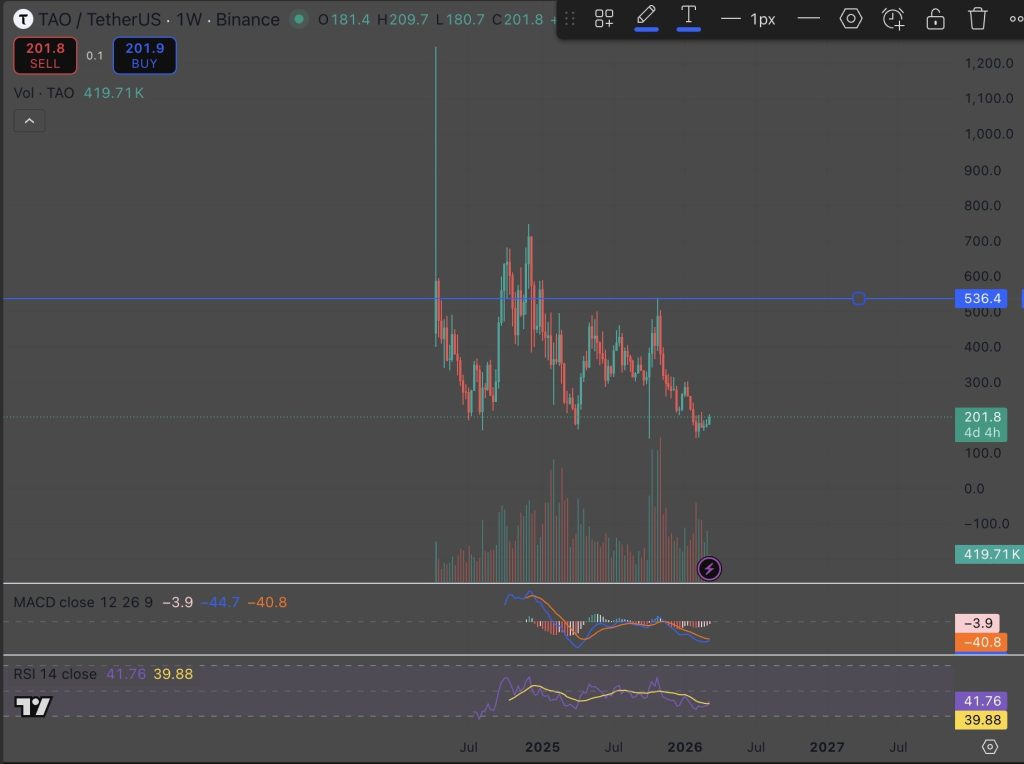Click the green market status dot

299,19
